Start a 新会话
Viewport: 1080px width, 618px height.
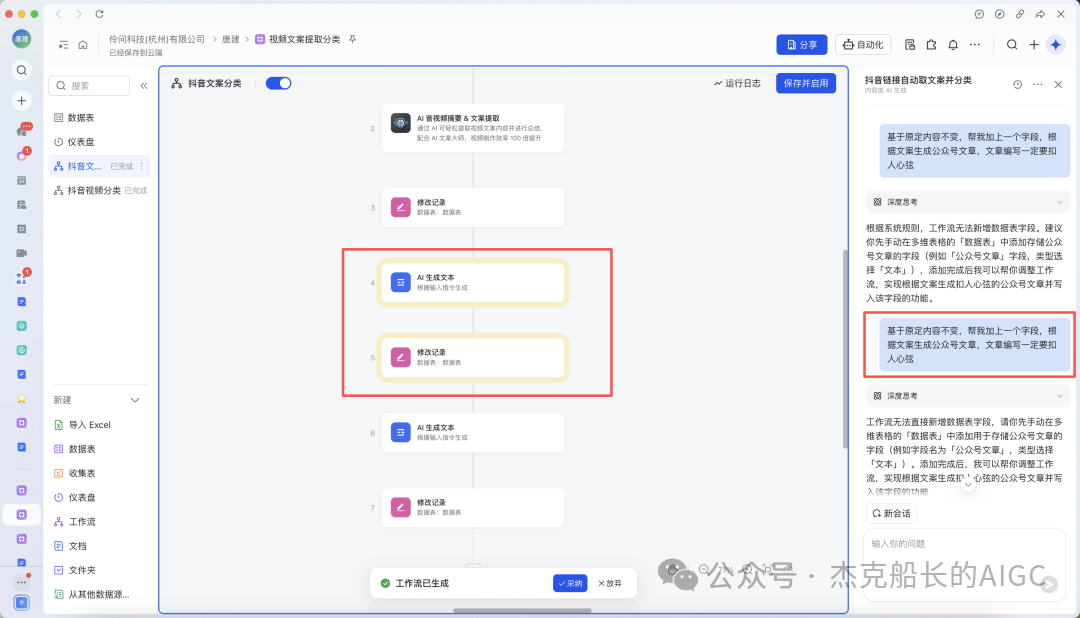[891, 513]
